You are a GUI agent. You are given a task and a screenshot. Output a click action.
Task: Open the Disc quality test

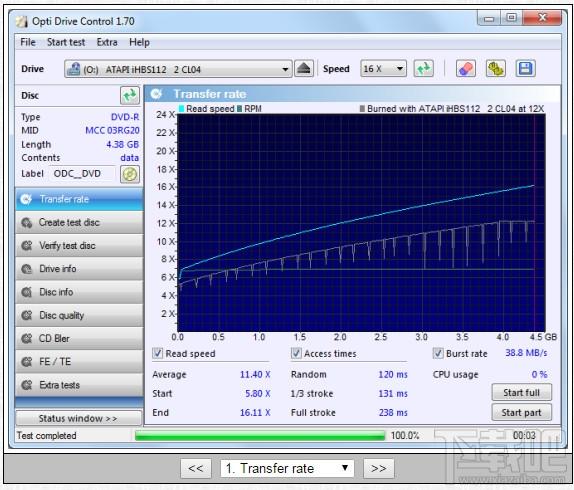pyautogui.click(x=79, y=315)
